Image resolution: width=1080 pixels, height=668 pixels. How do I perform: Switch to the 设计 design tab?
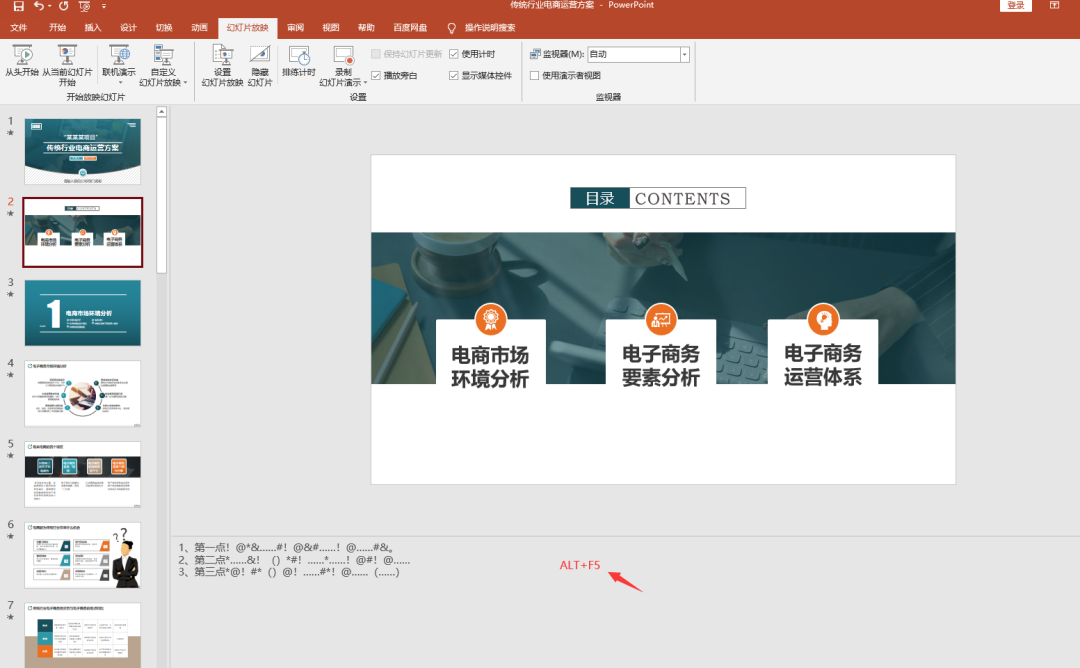129,28
